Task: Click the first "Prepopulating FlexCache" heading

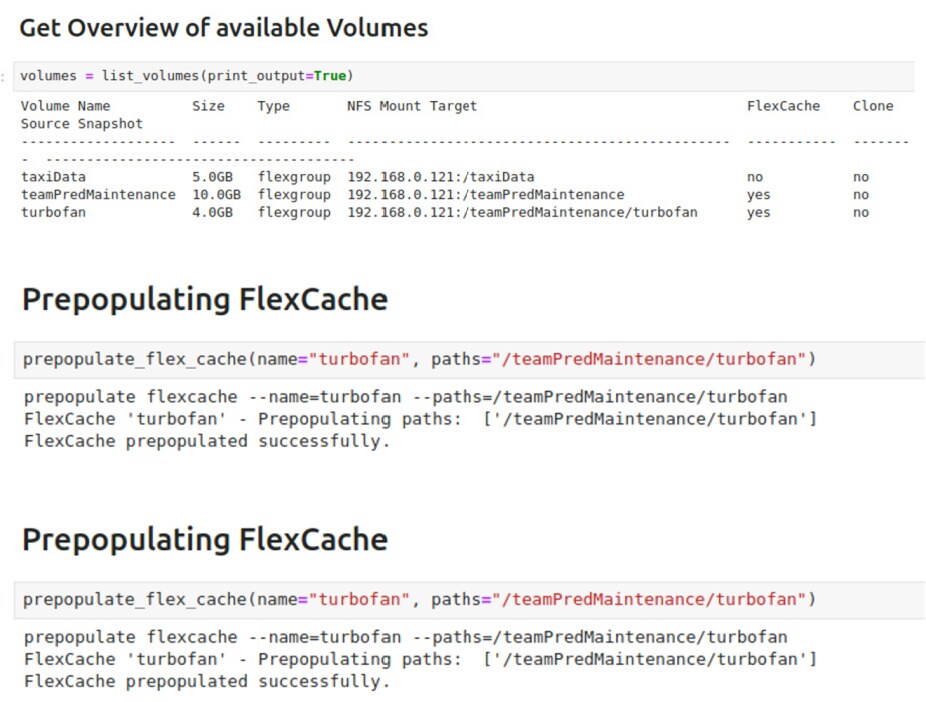Action: [x=204, y=299]
